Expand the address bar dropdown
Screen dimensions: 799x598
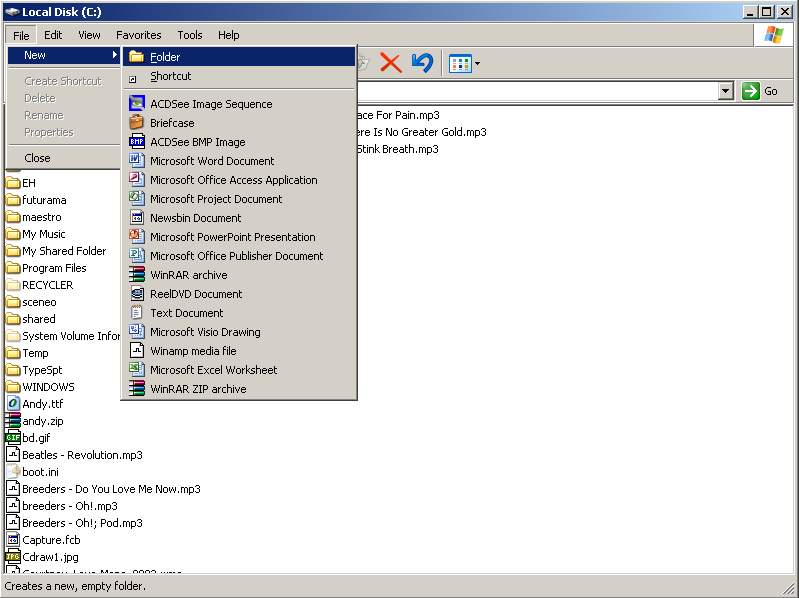(726, 92)
